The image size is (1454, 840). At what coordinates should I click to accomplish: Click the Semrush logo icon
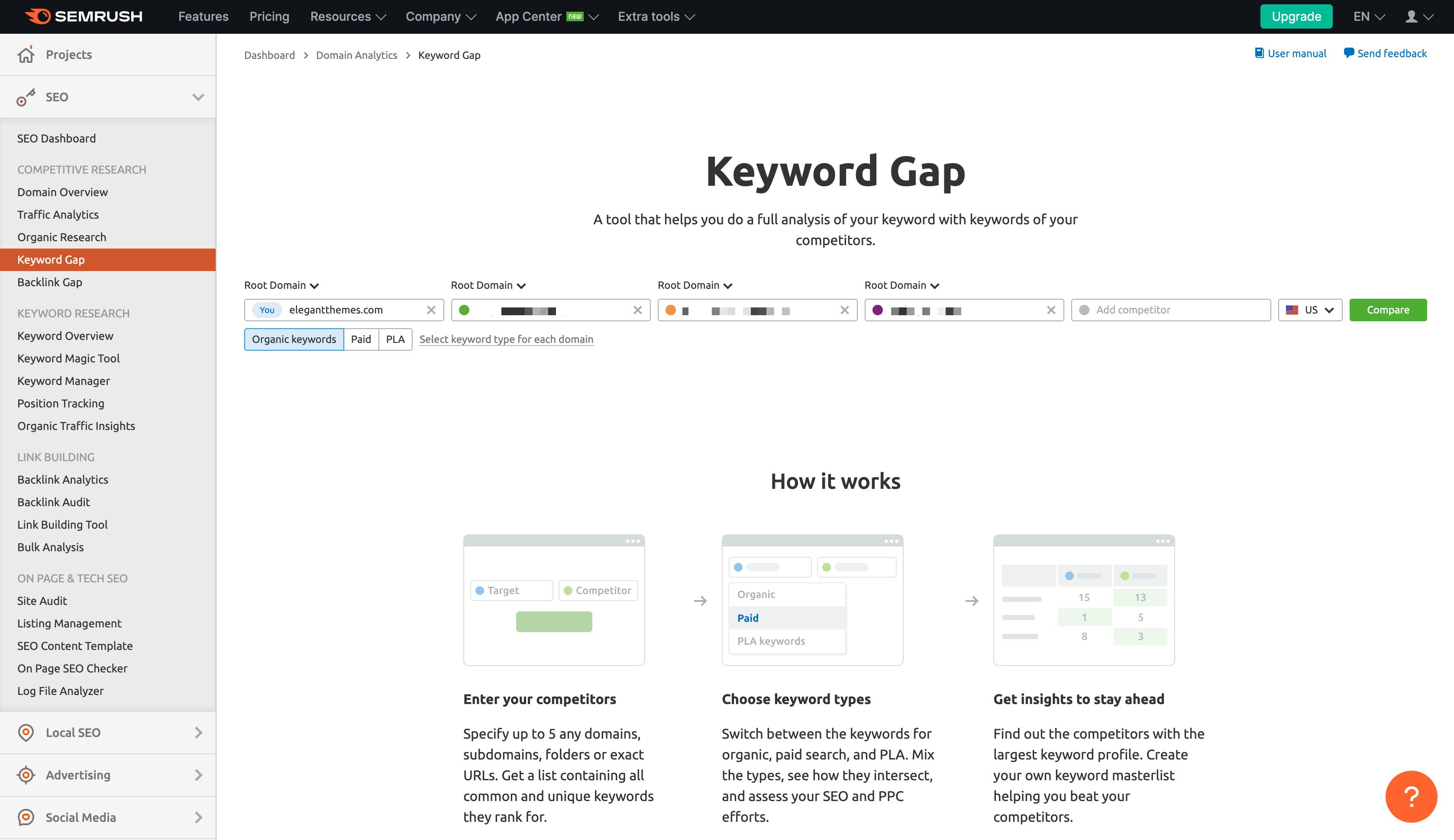tap(38, 16)
